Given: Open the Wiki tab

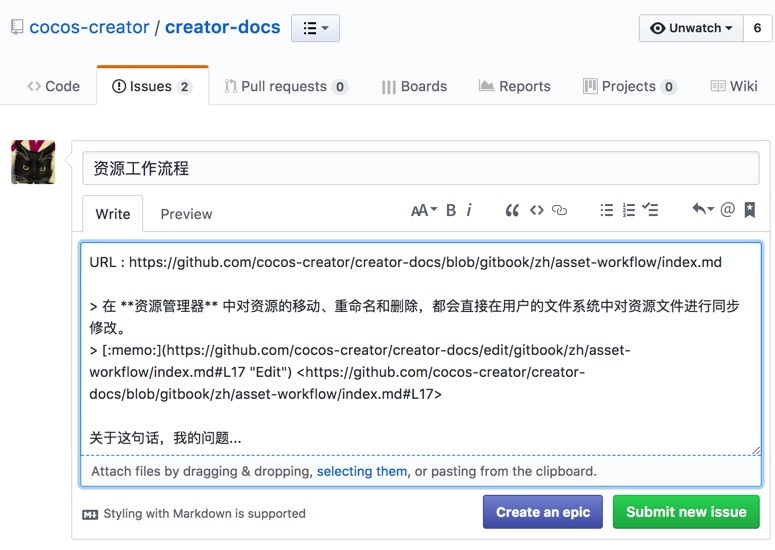Looking at the screenshot, I should [x=734, y=86].
